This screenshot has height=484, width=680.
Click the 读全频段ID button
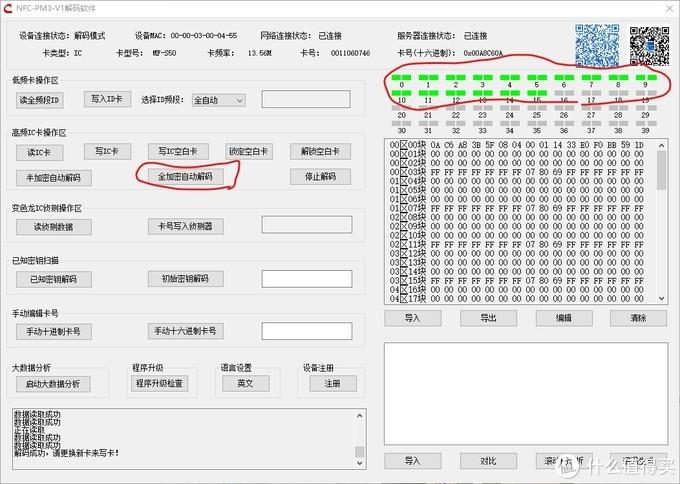[39, 100]
